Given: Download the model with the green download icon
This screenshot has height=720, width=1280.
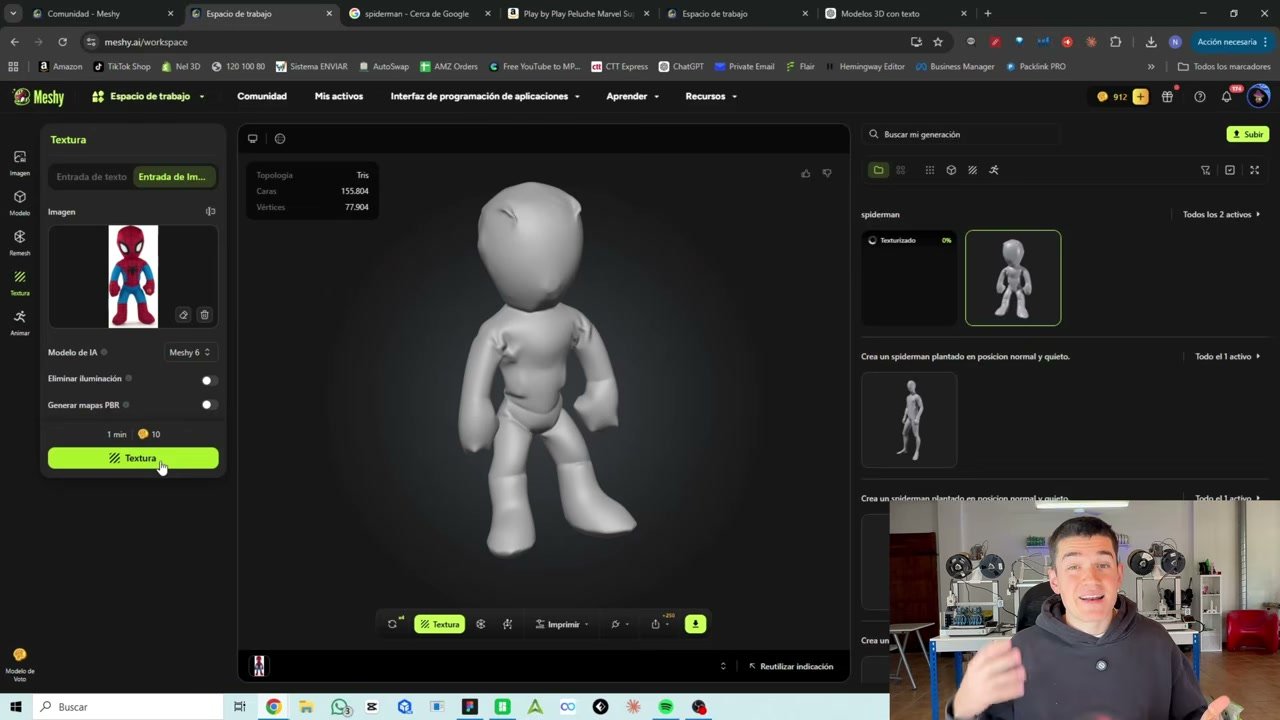Looking at the screenshot, I should [x=695, y=624].
